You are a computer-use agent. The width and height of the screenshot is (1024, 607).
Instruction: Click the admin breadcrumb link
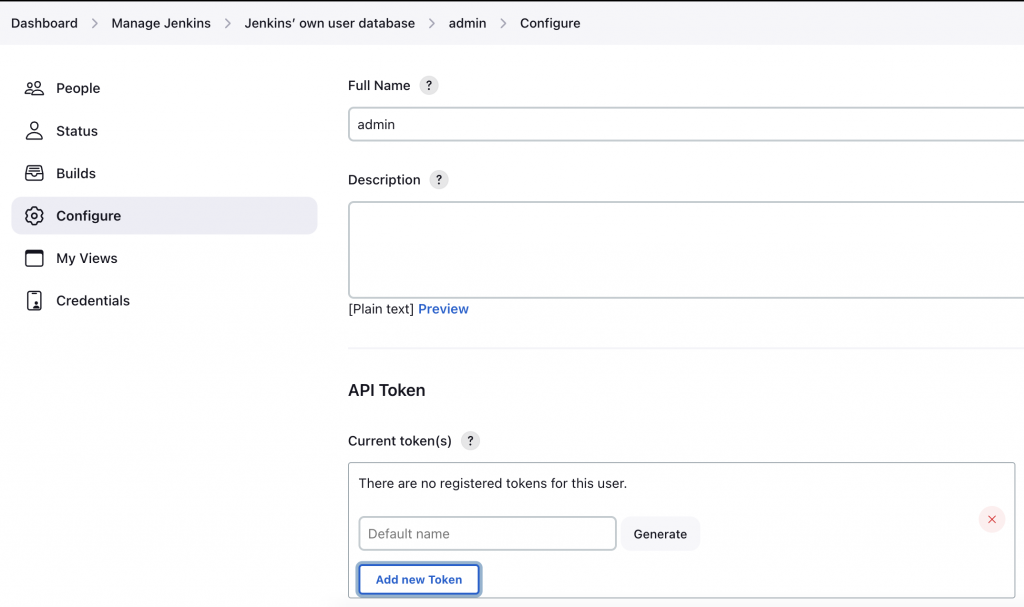[x=467, y=23]
